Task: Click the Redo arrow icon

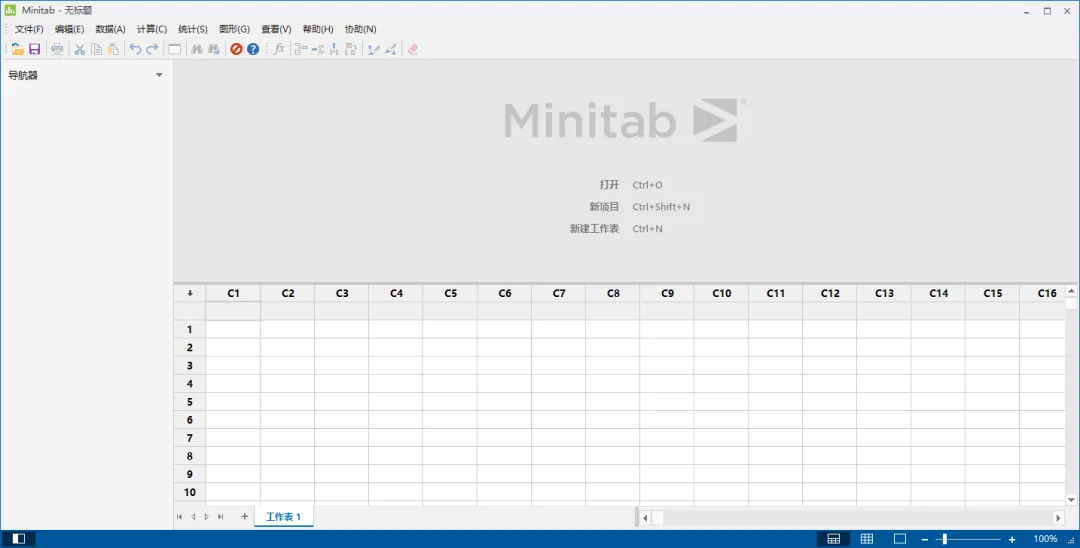Action: (x=152, y=49)
